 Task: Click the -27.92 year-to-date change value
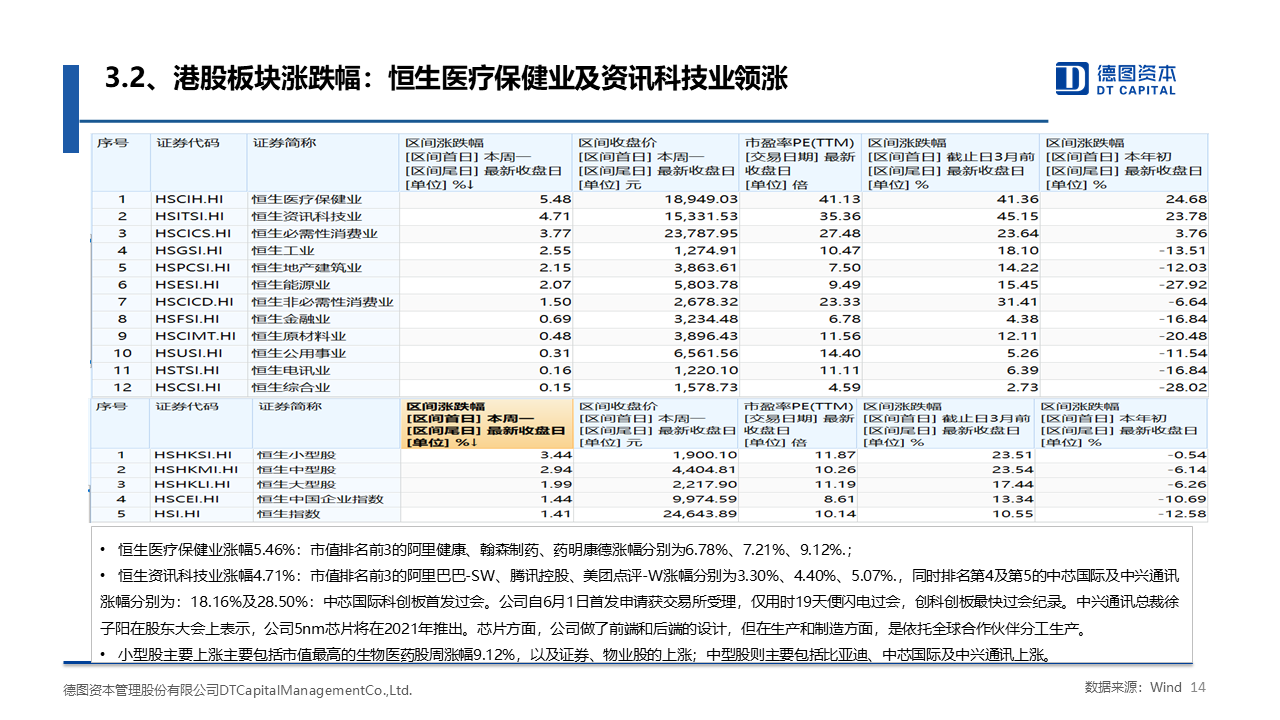click(x=1184, y=284)
